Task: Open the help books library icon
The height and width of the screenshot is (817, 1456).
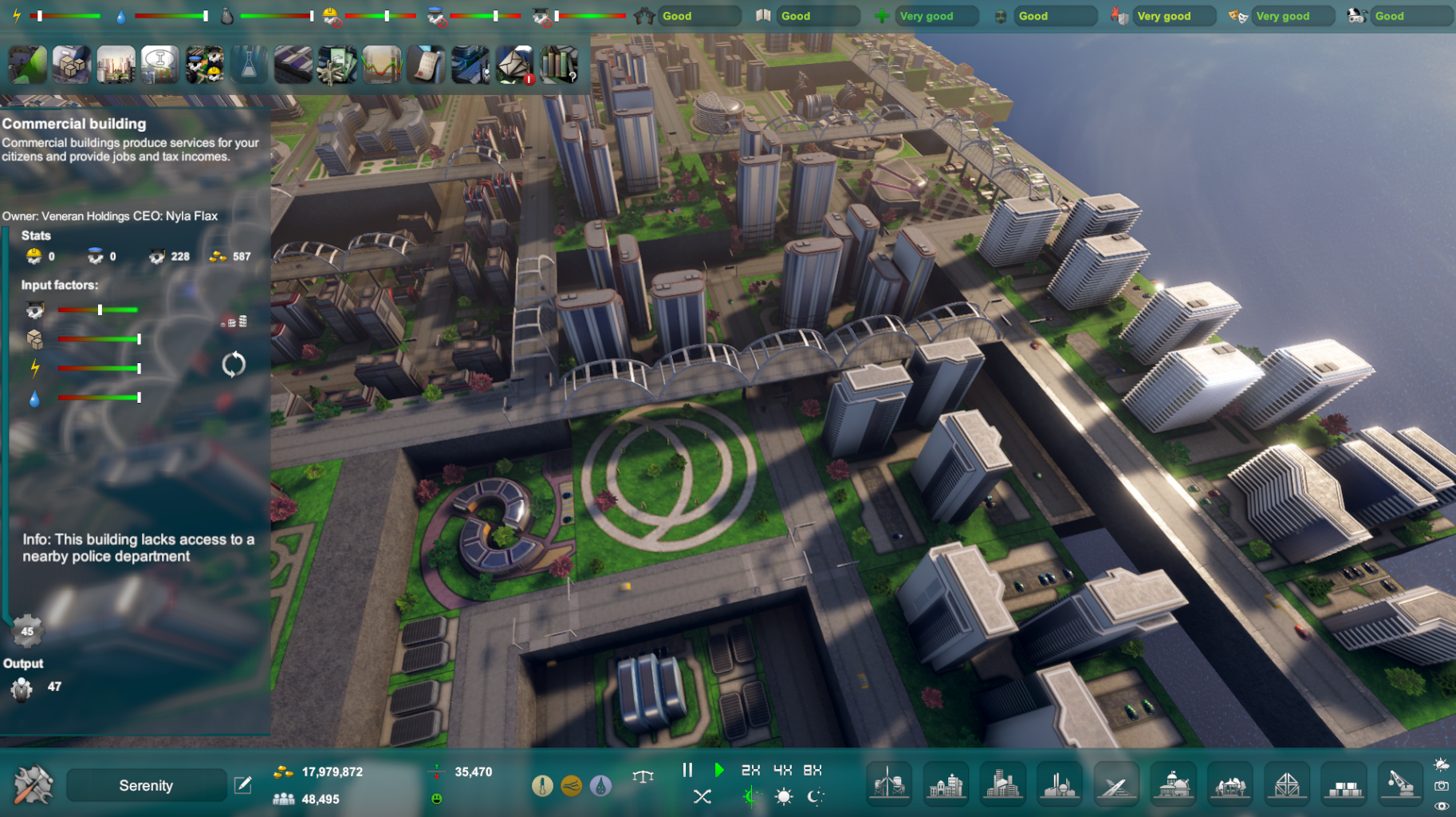Action: [x=558, y=65]
